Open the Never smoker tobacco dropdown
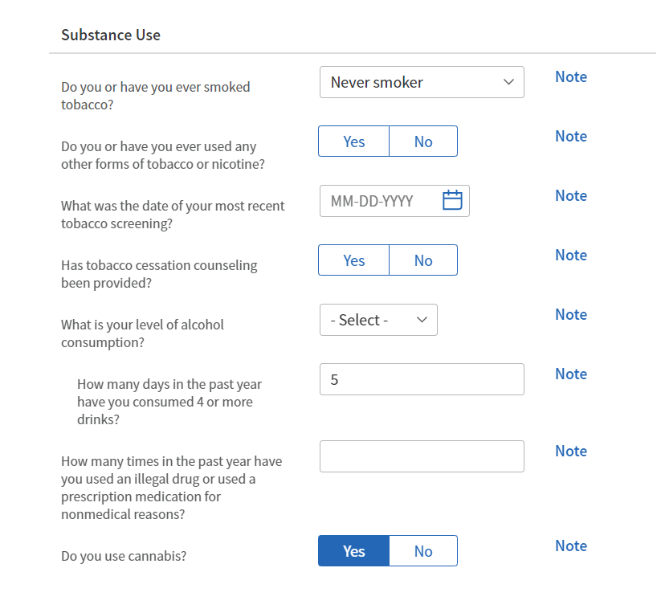 click(x=421, y=82)
